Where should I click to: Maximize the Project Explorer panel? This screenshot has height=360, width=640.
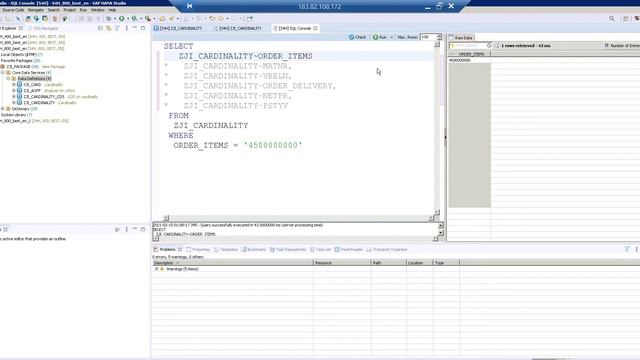[143, 28]
